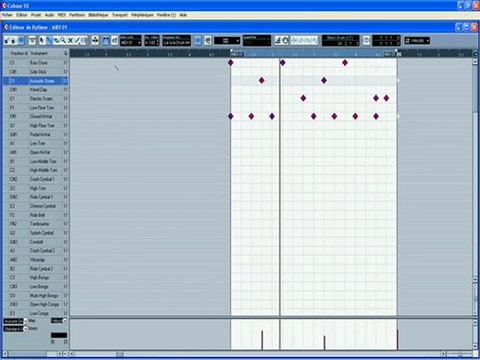Toggle the blue Snap button
The image size is (480, 360).
pos(198,41)
